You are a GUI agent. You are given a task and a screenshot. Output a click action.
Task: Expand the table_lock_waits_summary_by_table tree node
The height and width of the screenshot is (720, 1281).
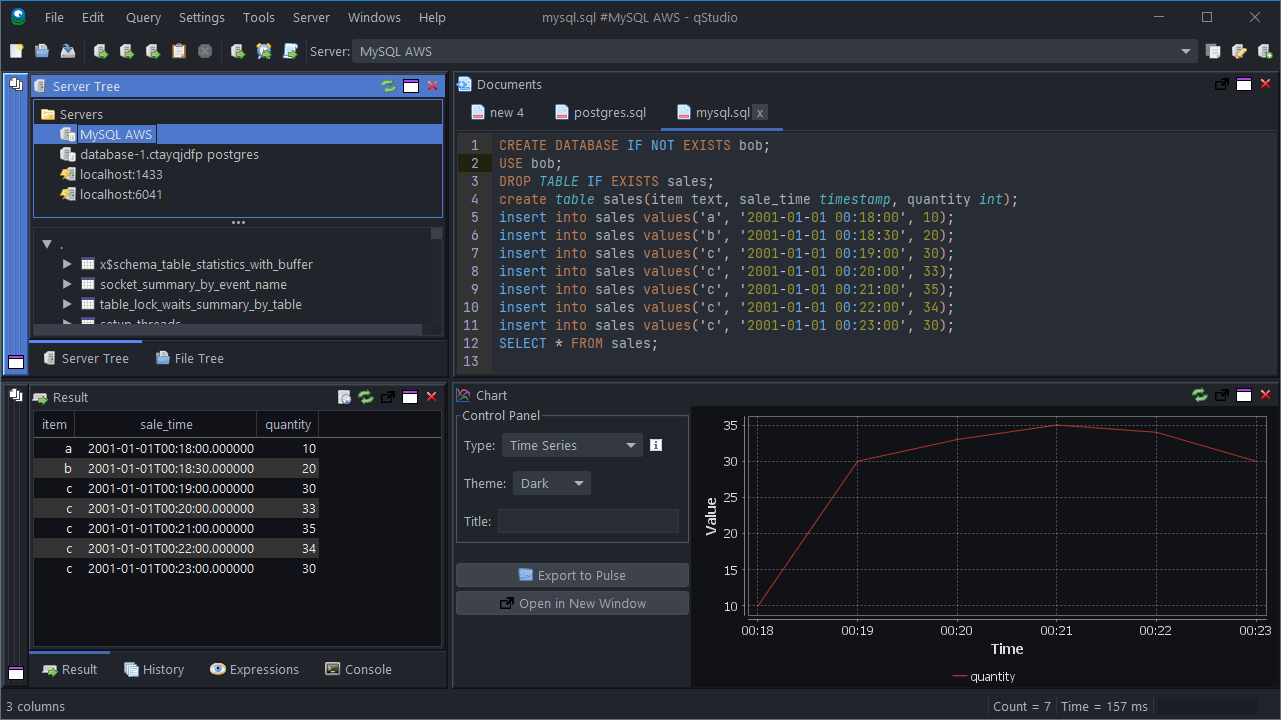click(67, 304)
